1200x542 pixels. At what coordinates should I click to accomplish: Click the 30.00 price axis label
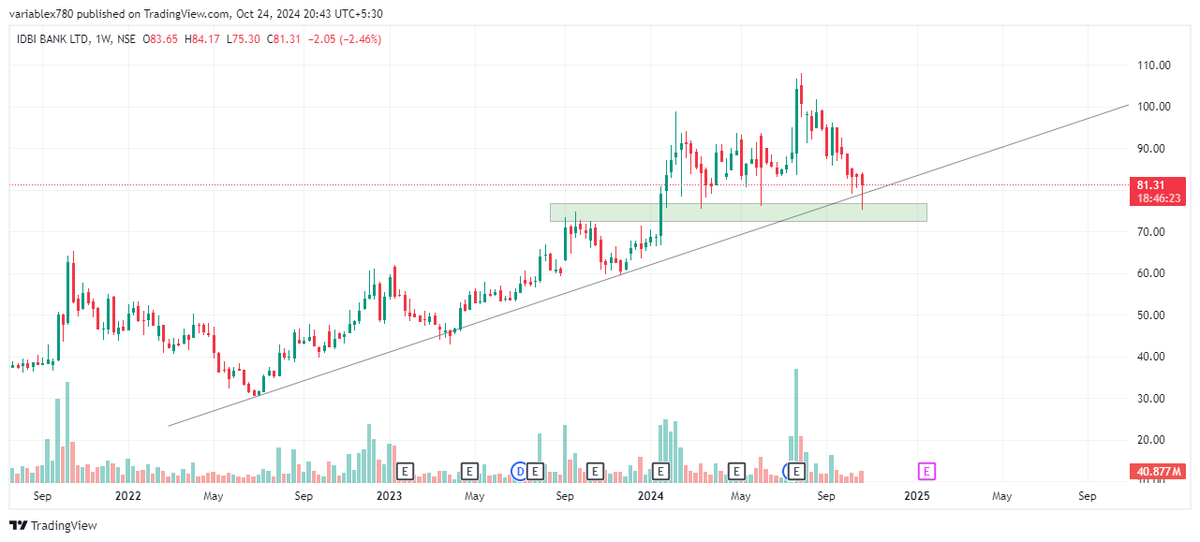coord(1153,398)
